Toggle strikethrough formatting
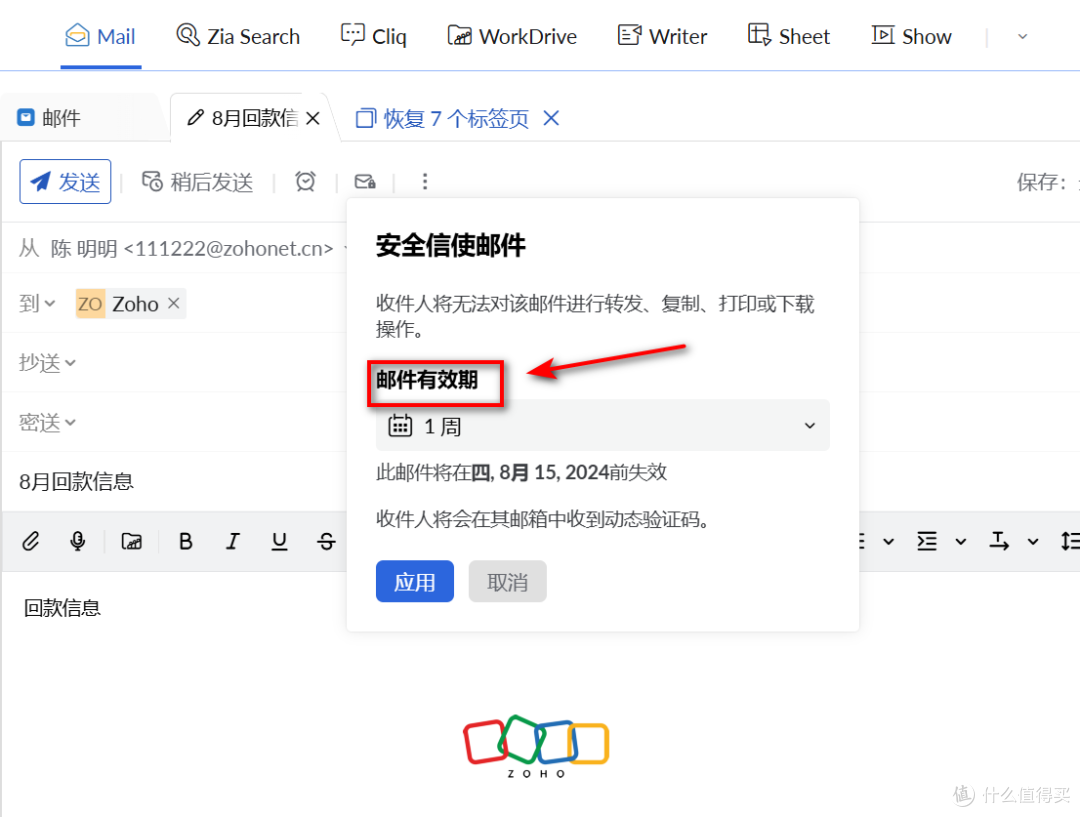Screen dimensions: 1080x817 click(326, 541)
